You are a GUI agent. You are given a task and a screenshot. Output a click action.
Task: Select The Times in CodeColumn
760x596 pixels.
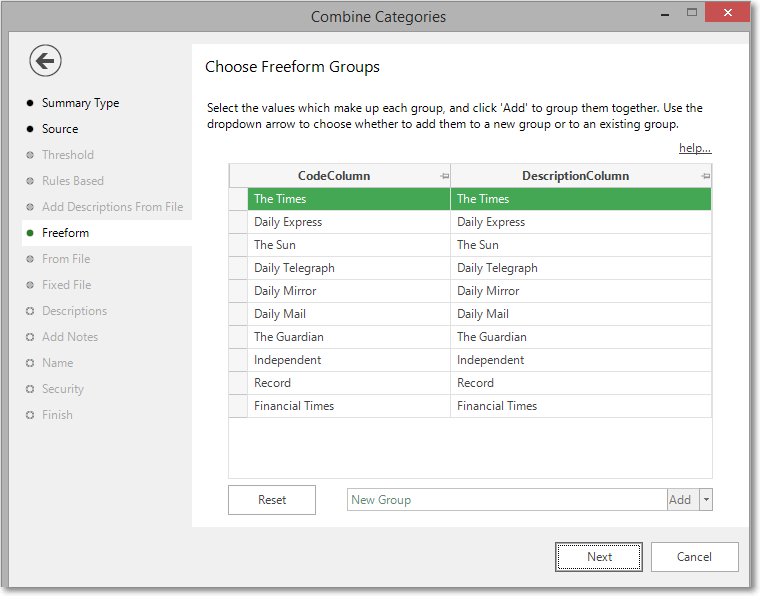point(349,199)
